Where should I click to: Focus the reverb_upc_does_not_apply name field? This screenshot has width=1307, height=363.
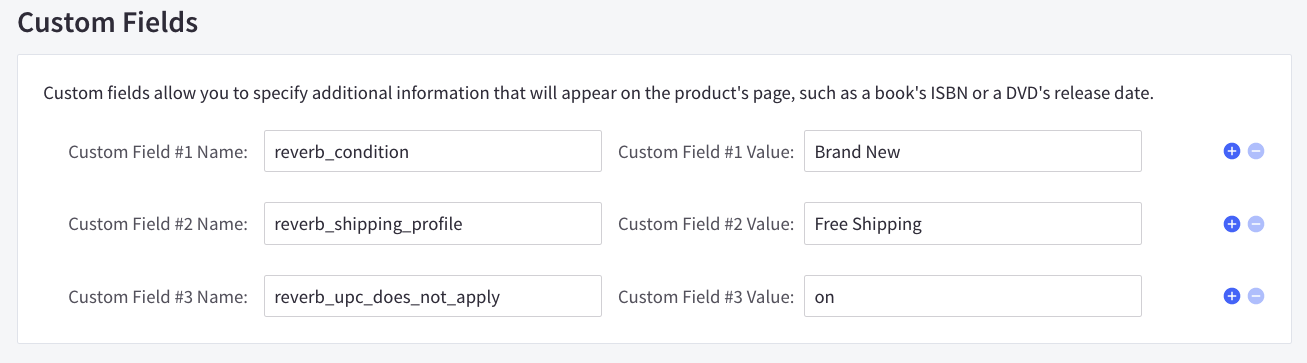(433, 296)
